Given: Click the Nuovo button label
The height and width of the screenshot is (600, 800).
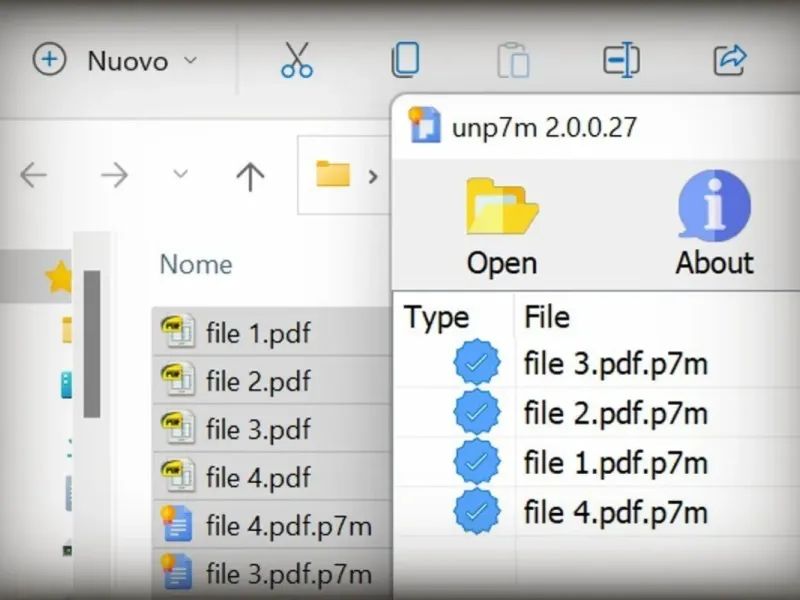Looking at the screenshot, I should point(128,61).
